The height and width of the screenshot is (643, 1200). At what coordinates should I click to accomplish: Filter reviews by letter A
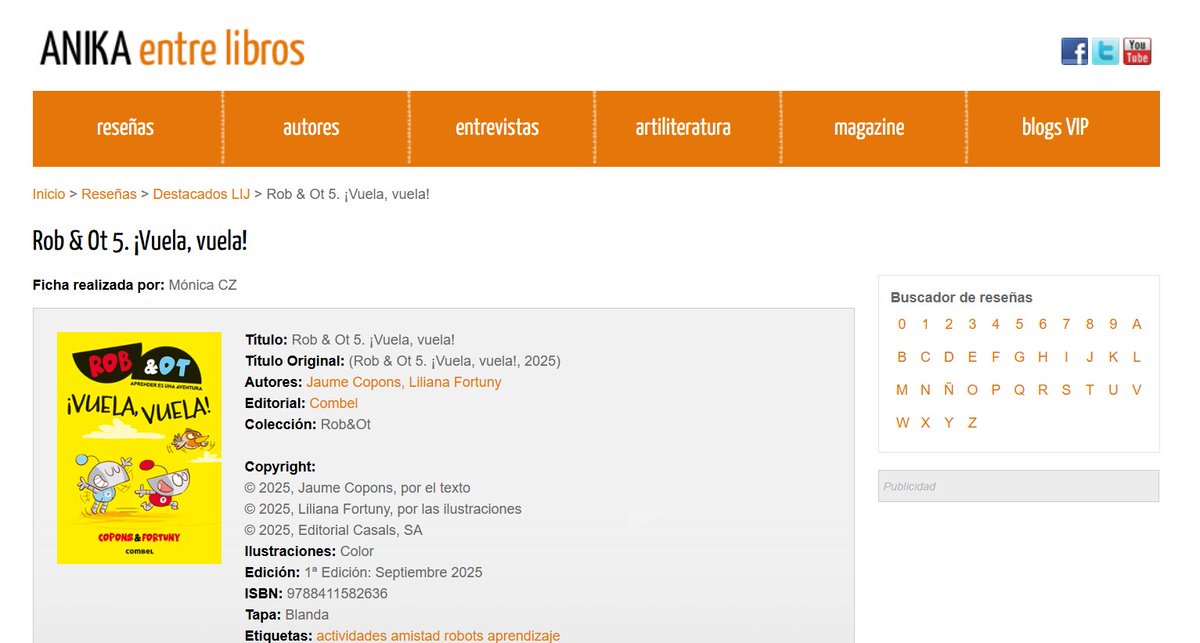[x=1137, y=324]
